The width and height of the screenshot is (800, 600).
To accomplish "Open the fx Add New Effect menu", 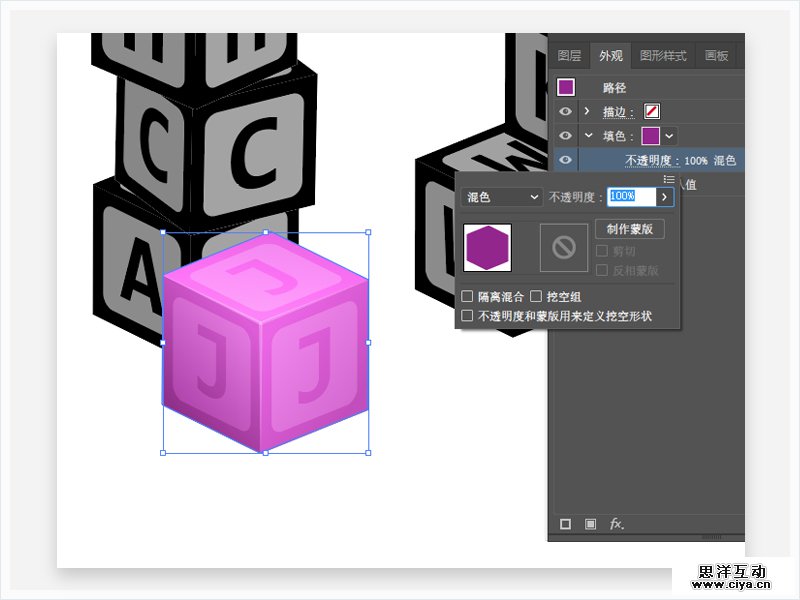I will tap(617, 524).
